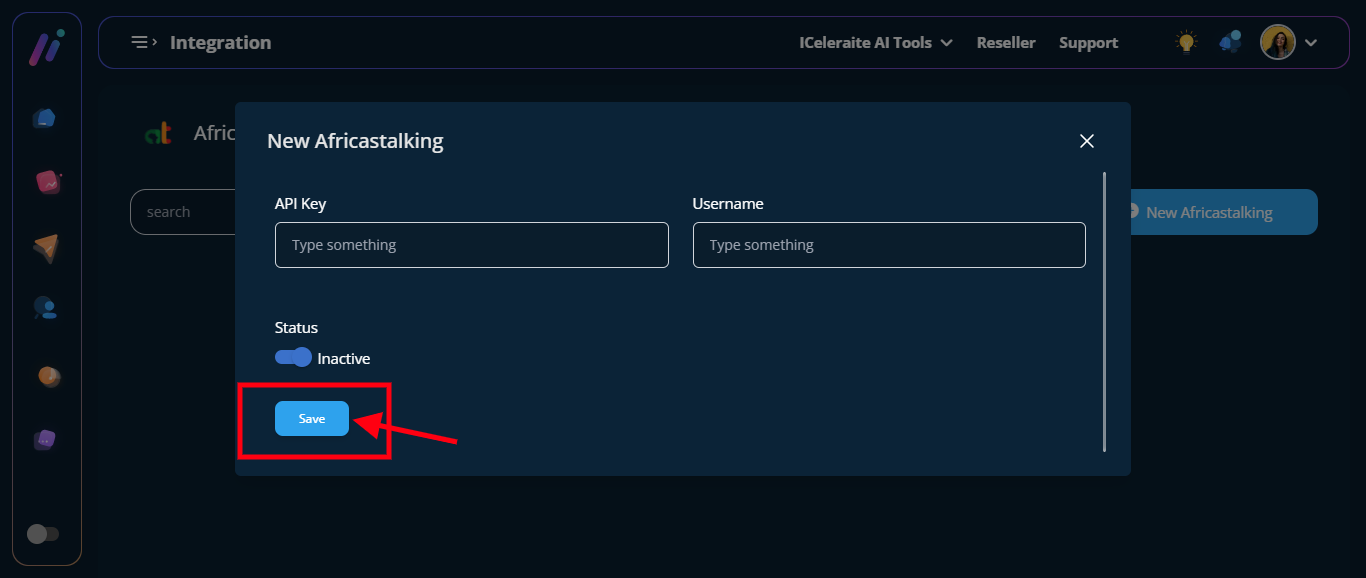Image resolution: width=1366 pixels, height=578 pixels.
Task: Toggle the theme switch at sidebar bottom
Action: tap(43, 534)
